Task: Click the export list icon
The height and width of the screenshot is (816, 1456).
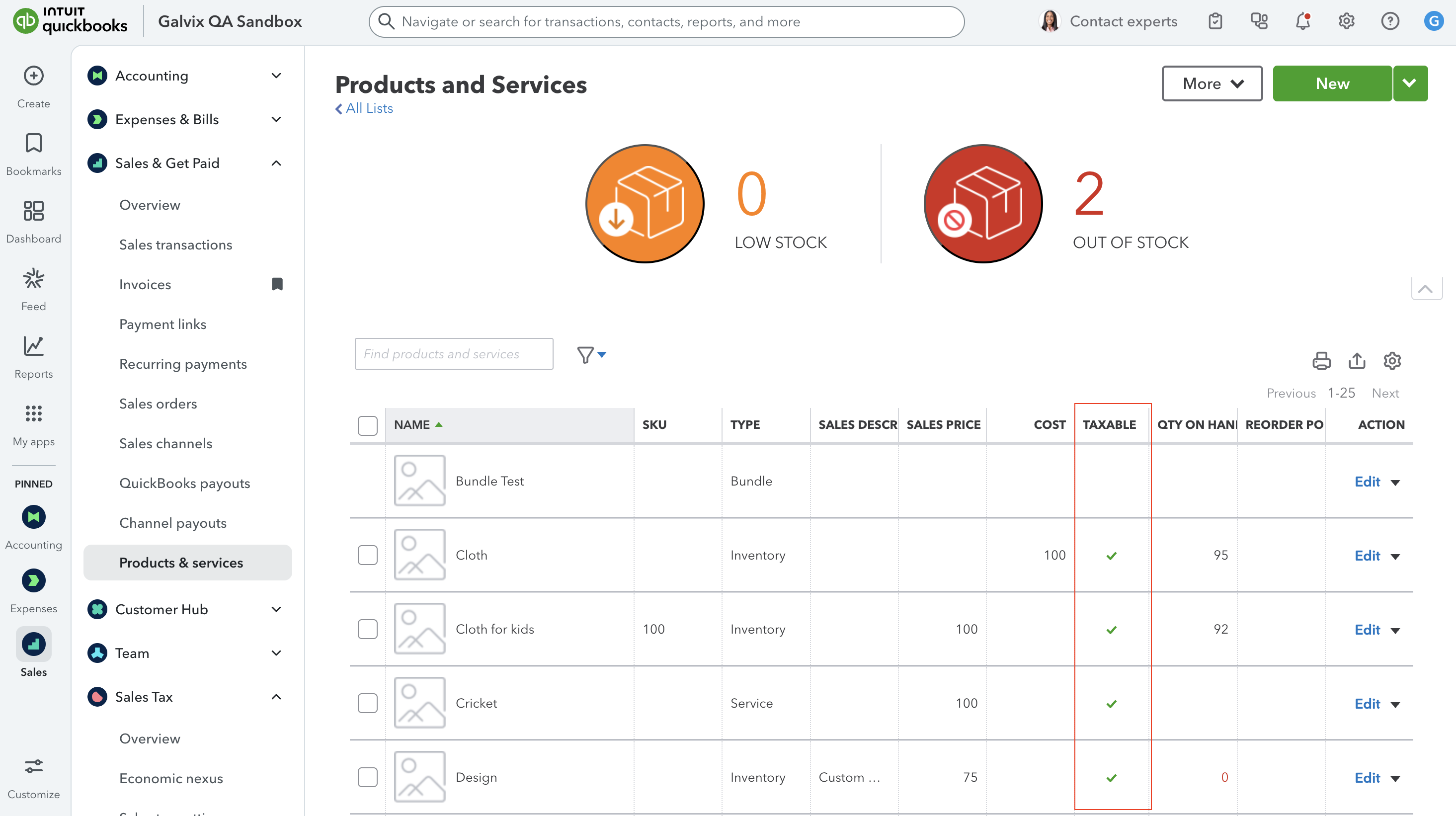Action: [1357, 360]
